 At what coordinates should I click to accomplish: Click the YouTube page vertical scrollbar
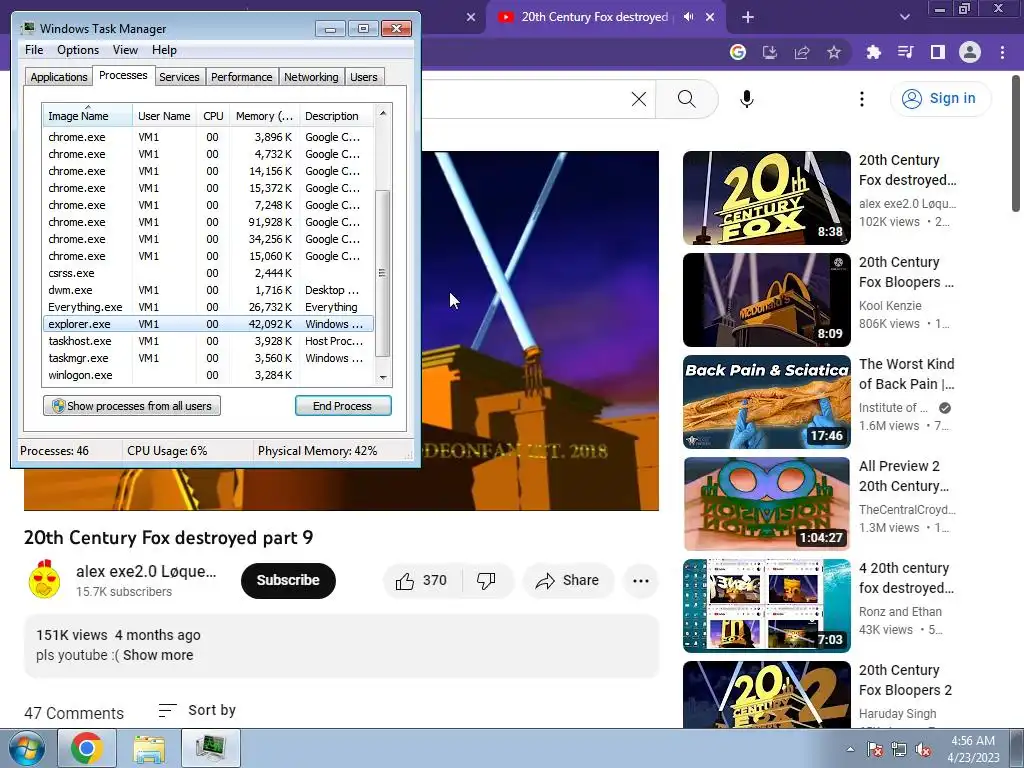point(1016,144)
